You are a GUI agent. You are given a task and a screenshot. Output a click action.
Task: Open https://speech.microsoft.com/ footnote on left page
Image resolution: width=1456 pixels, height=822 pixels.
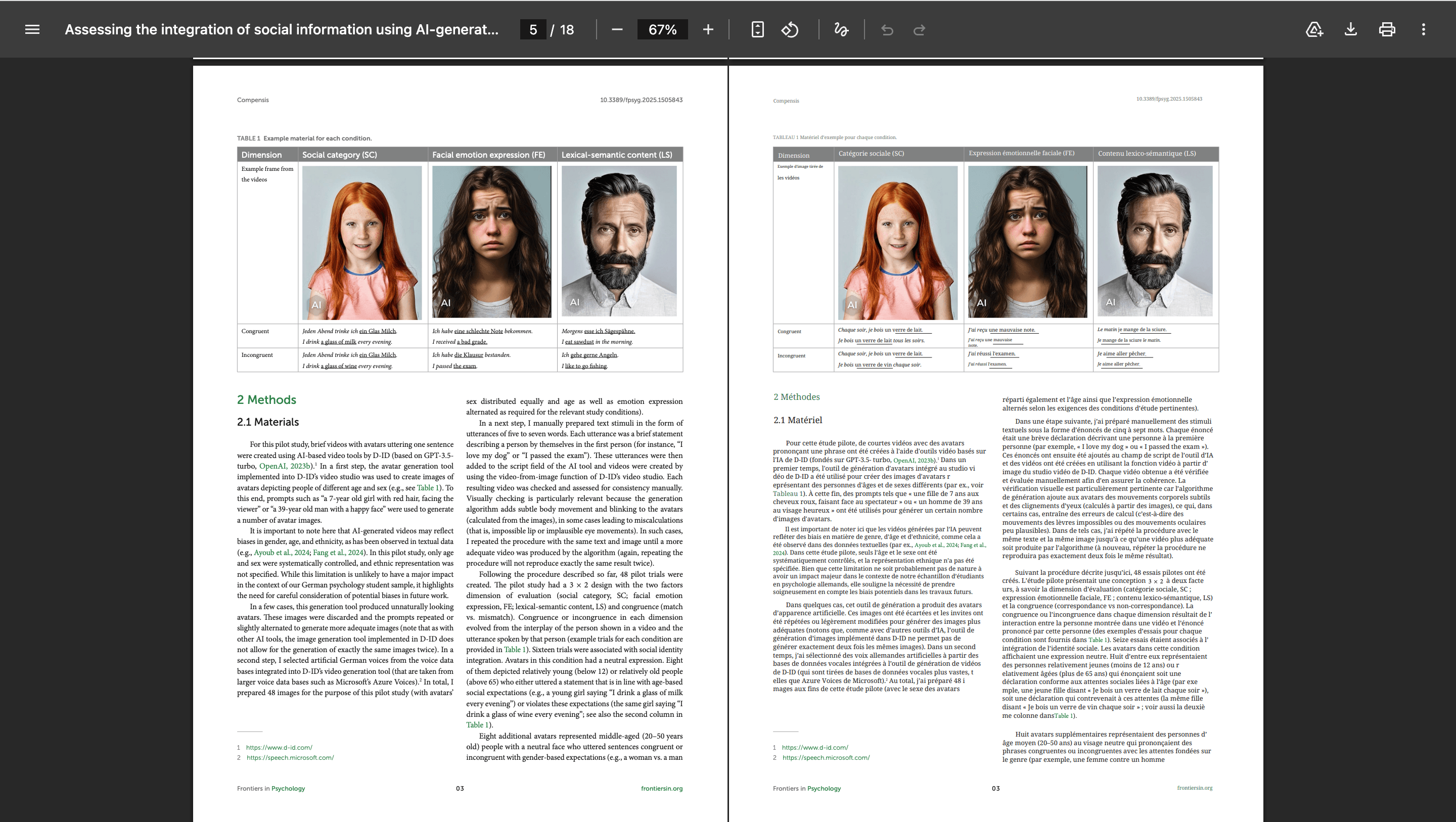tap(290, 758)
